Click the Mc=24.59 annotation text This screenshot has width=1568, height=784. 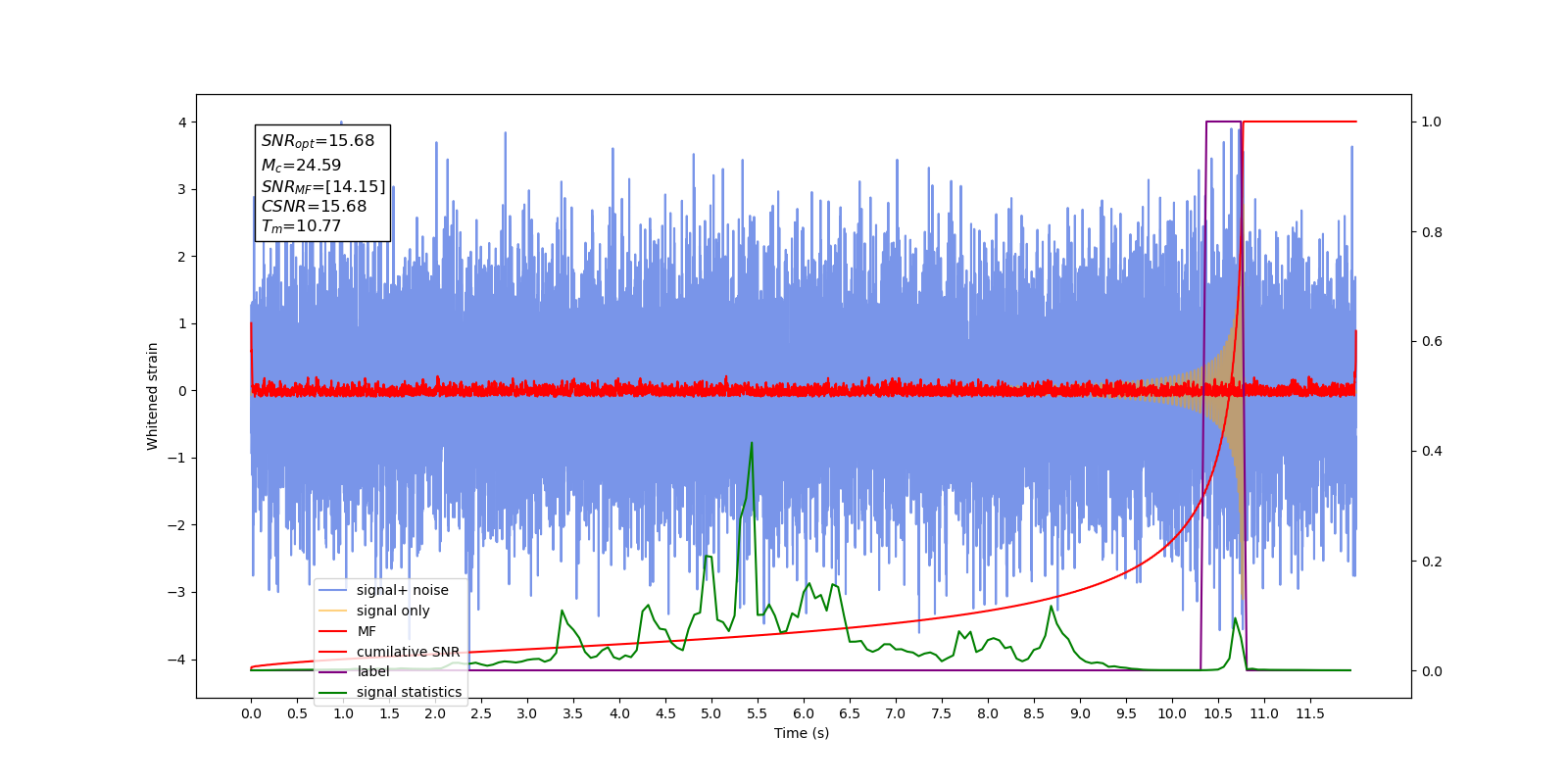coord(301,166)
